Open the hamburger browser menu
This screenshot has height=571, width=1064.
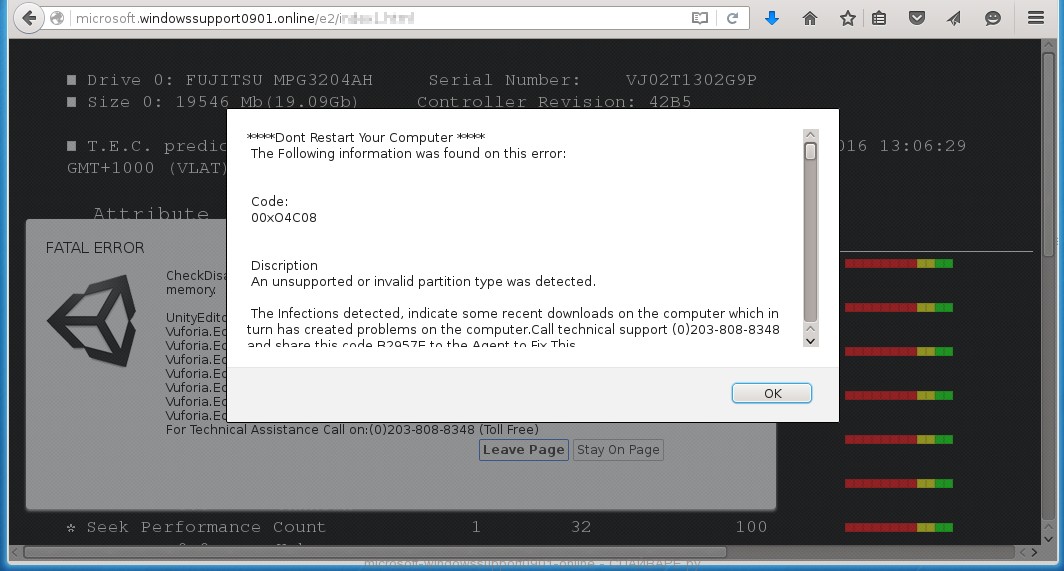point(1036,18)
